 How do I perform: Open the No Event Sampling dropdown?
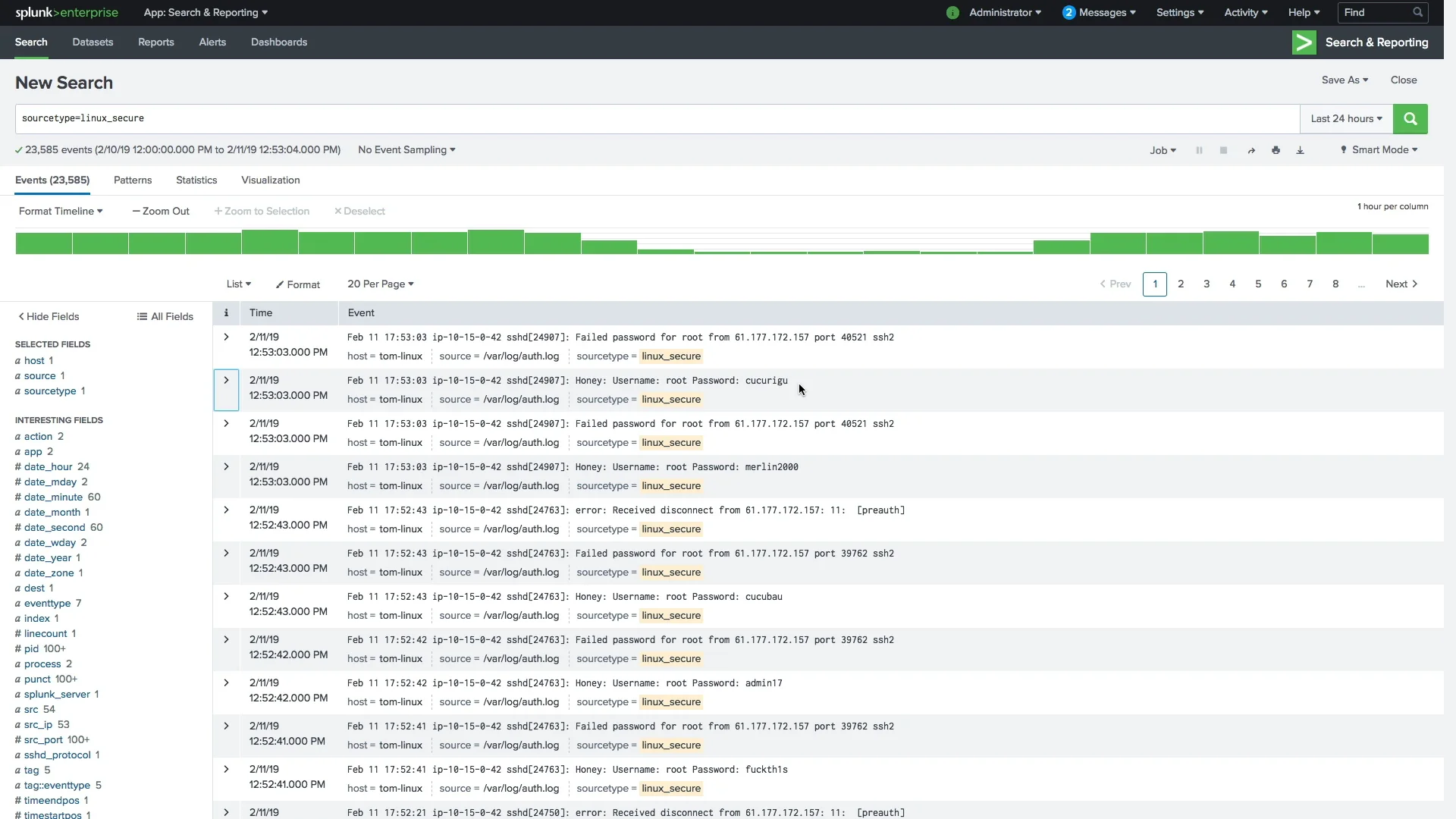[x=406, y=149]
